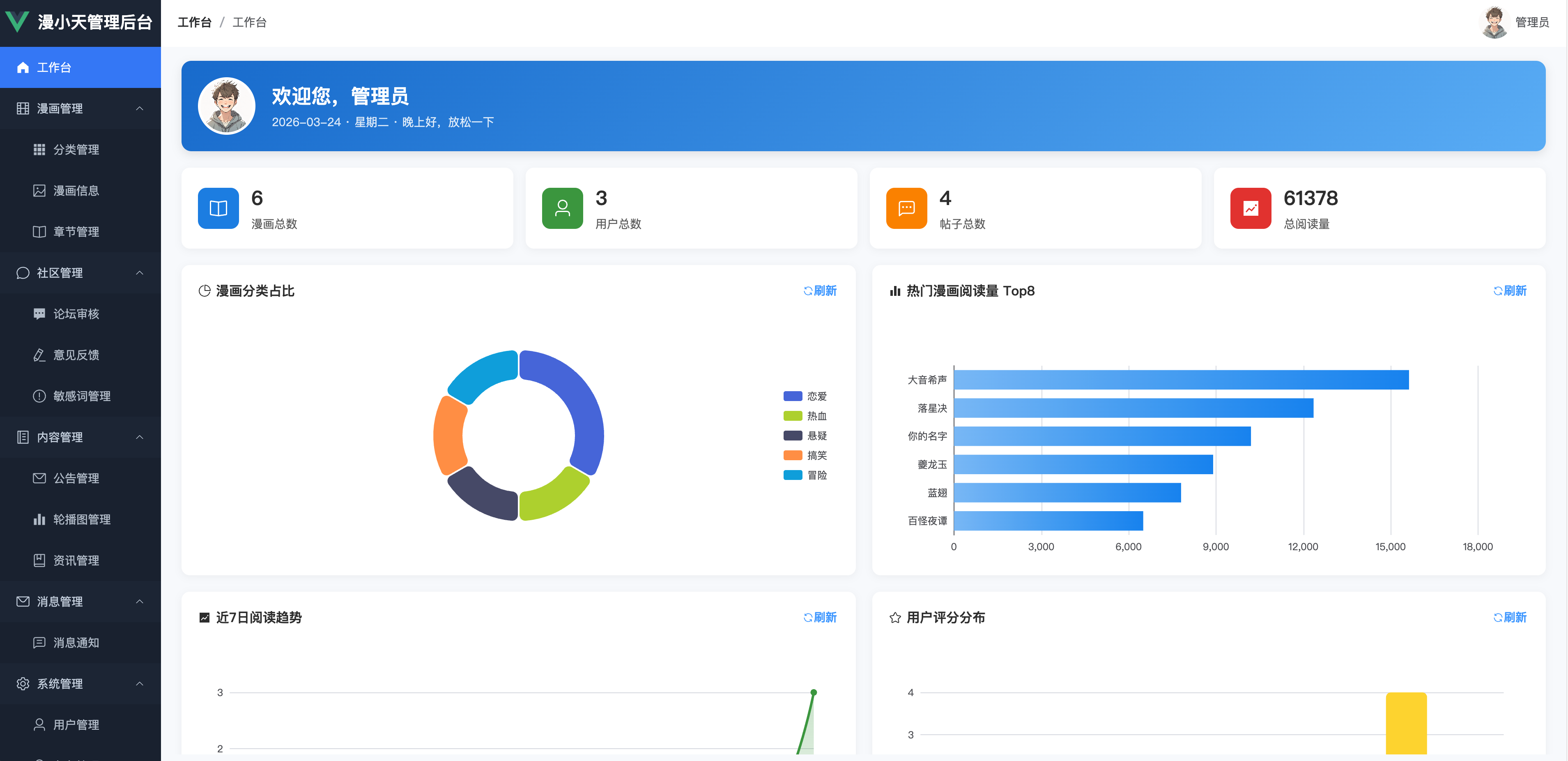Refresh the 近7日阅读趋势 chart

pos(820,618)
